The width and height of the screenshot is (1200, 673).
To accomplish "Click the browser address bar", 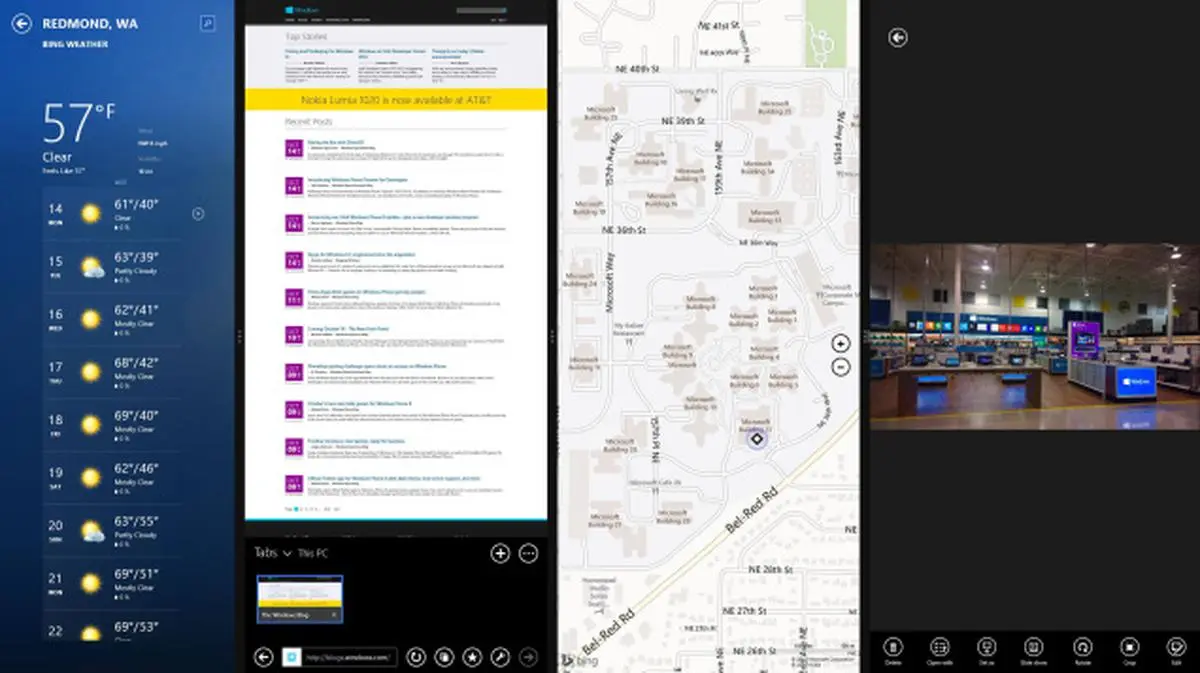I will coord(348,657).
